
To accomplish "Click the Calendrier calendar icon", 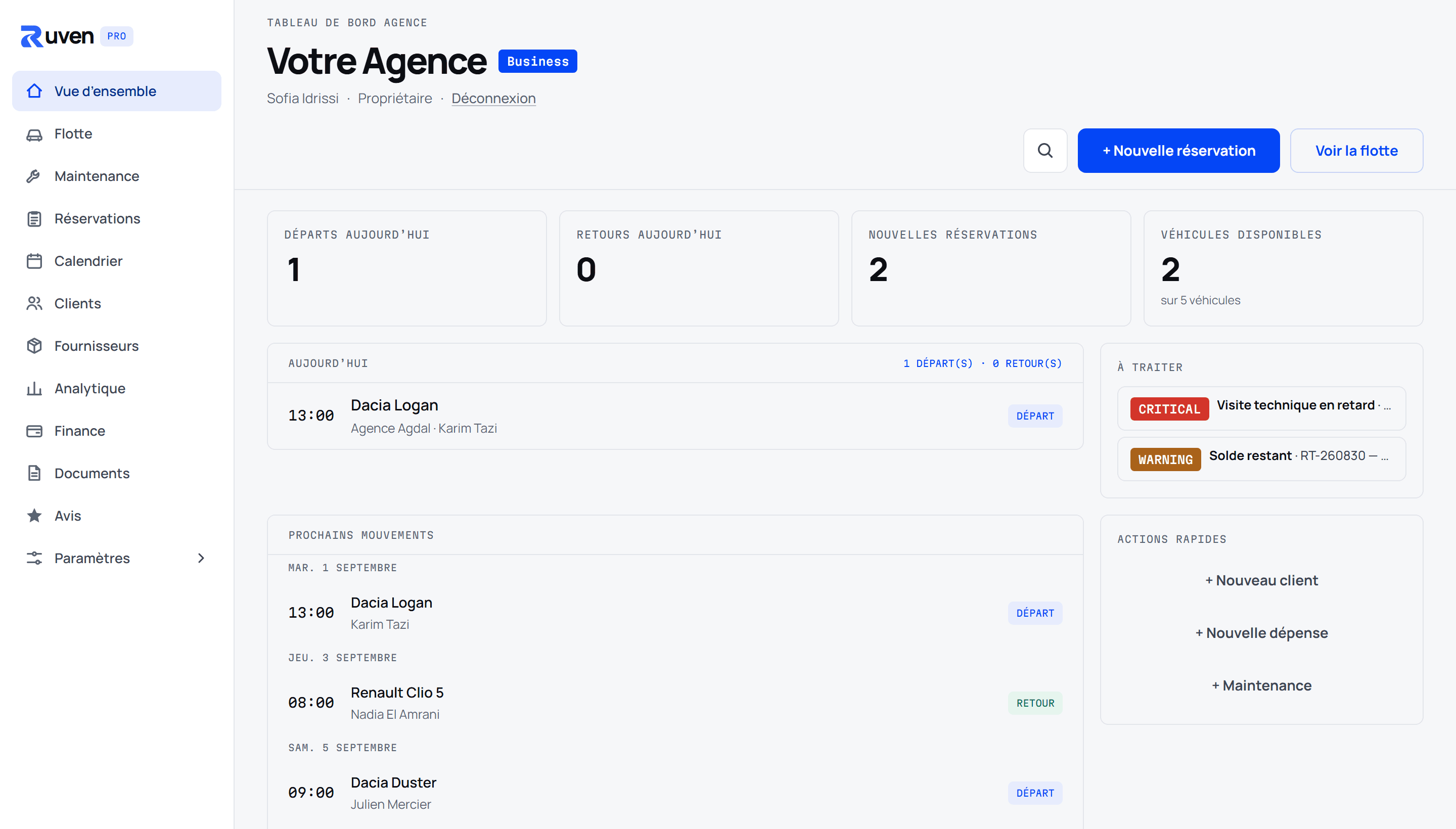I will click(x=34, y=261).
